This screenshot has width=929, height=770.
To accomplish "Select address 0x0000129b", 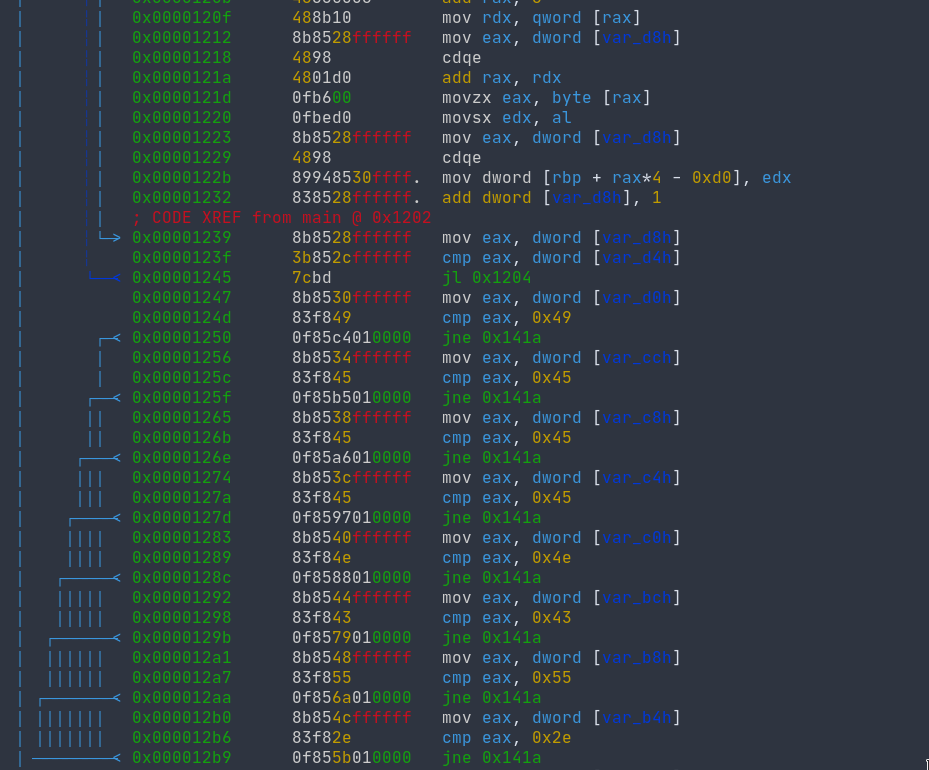I will 181,639.
